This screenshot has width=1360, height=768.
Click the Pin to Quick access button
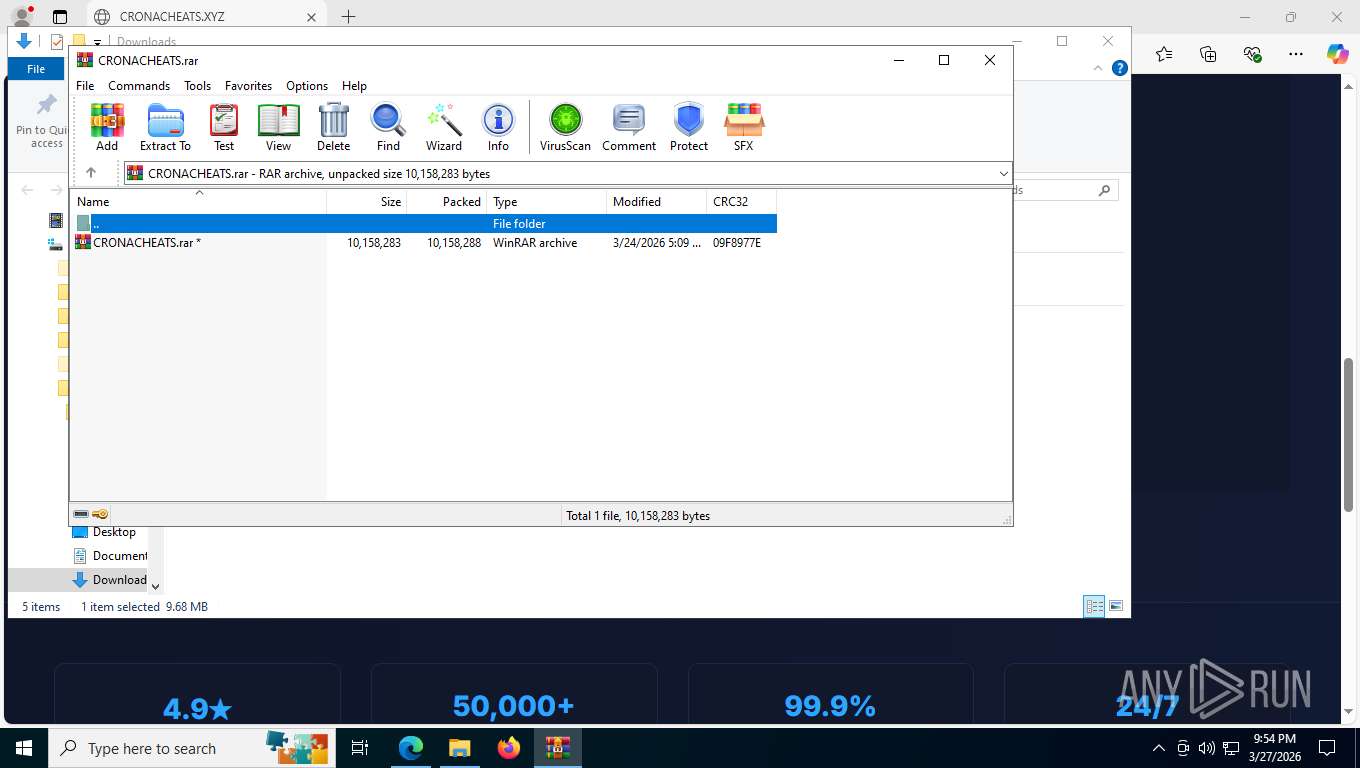[x=45, y=121]
